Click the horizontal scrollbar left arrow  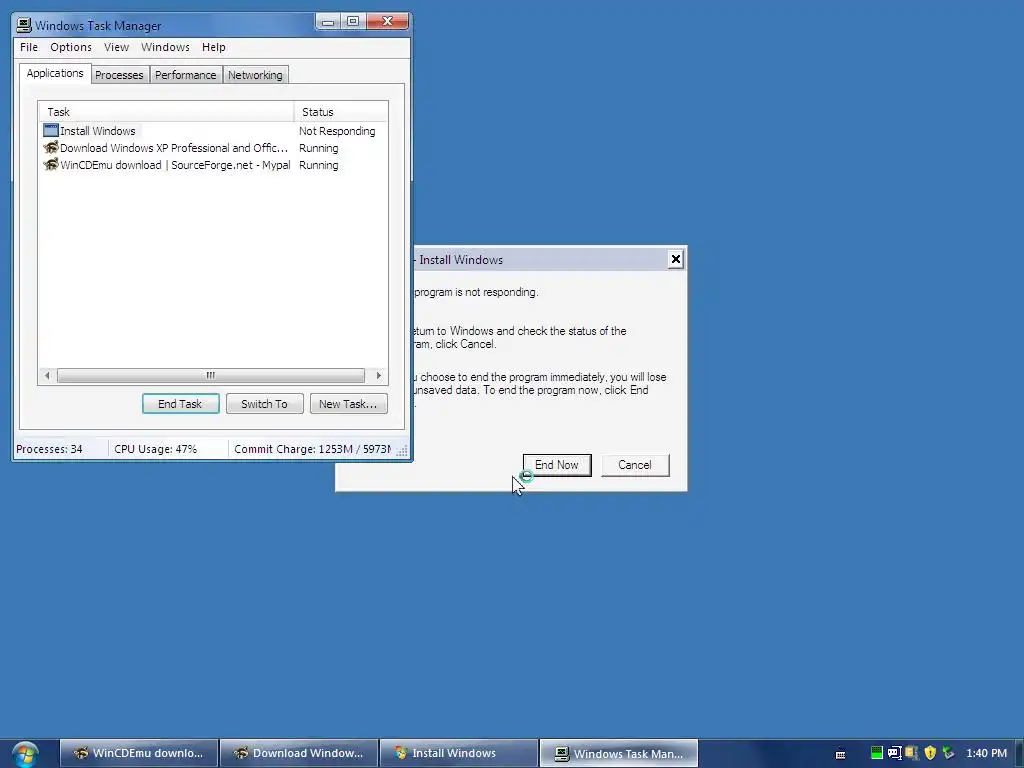click(47, 376)
